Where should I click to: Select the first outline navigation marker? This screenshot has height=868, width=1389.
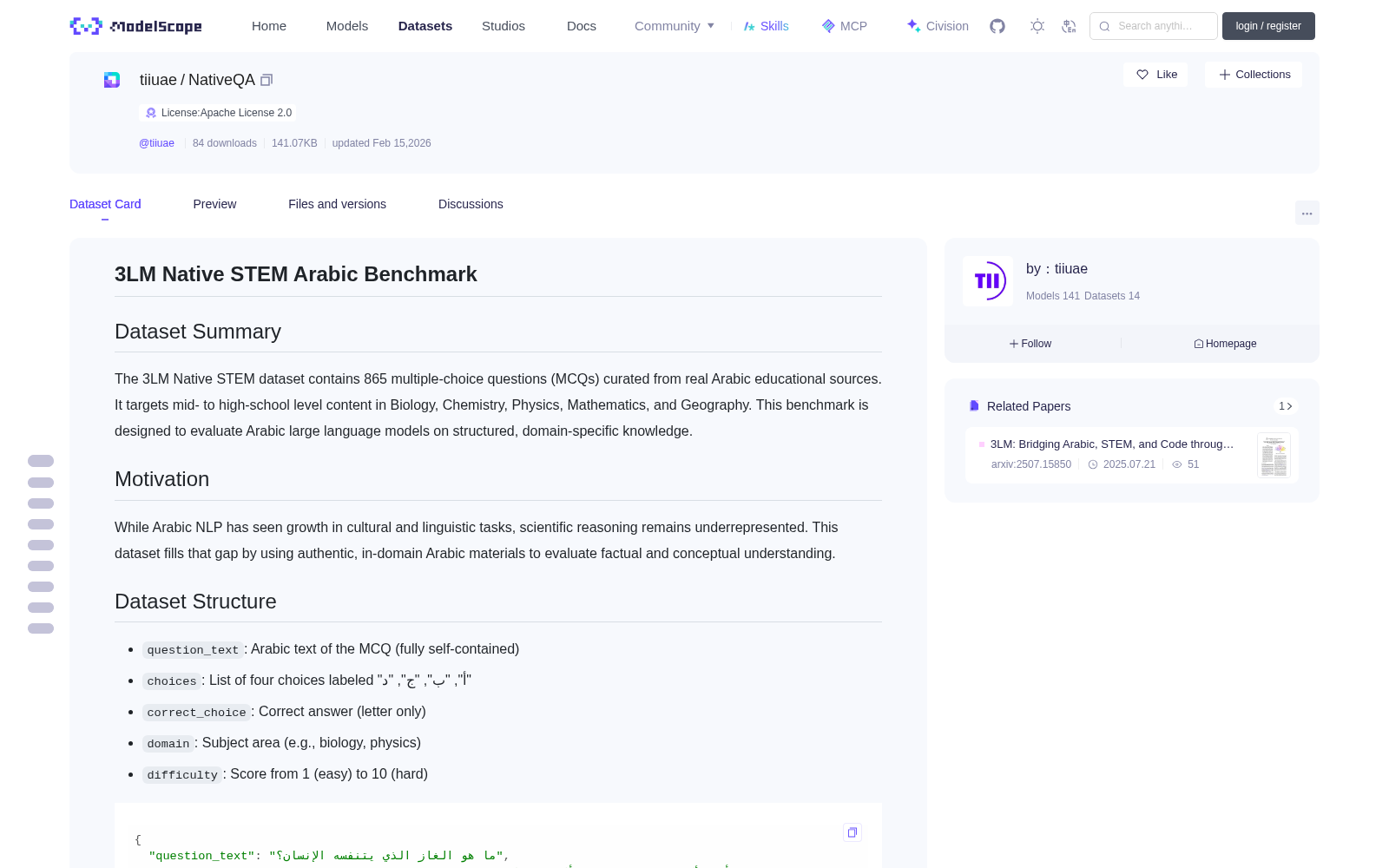[41, 461]
